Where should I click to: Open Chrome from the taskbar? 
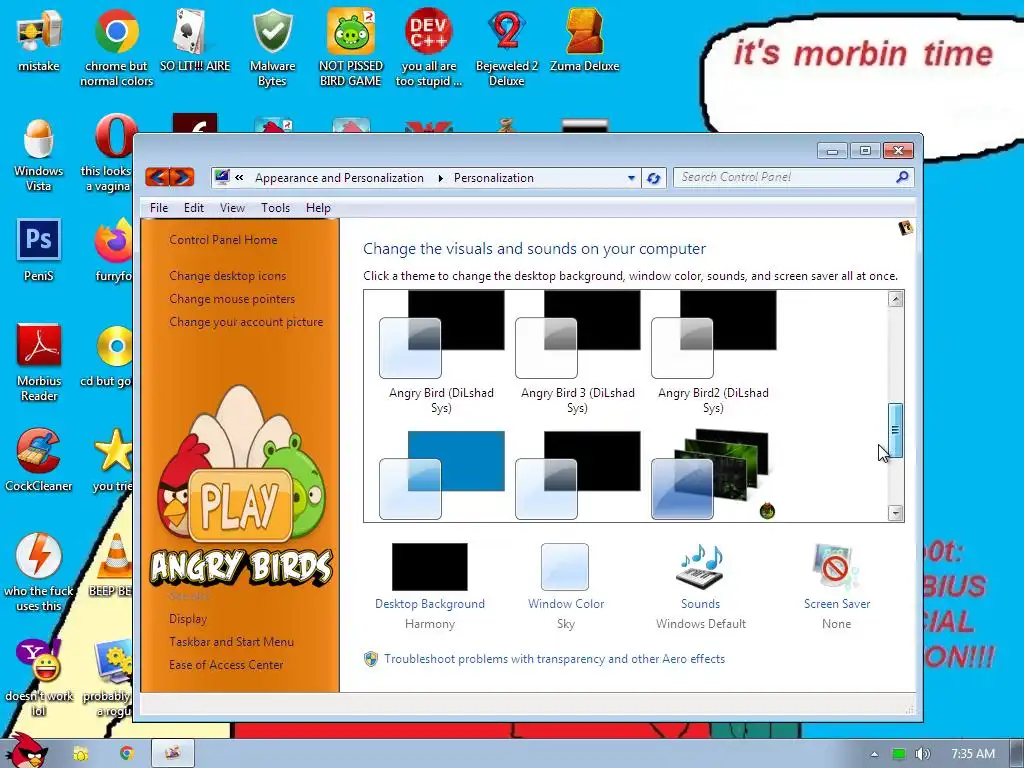[126, 754]
